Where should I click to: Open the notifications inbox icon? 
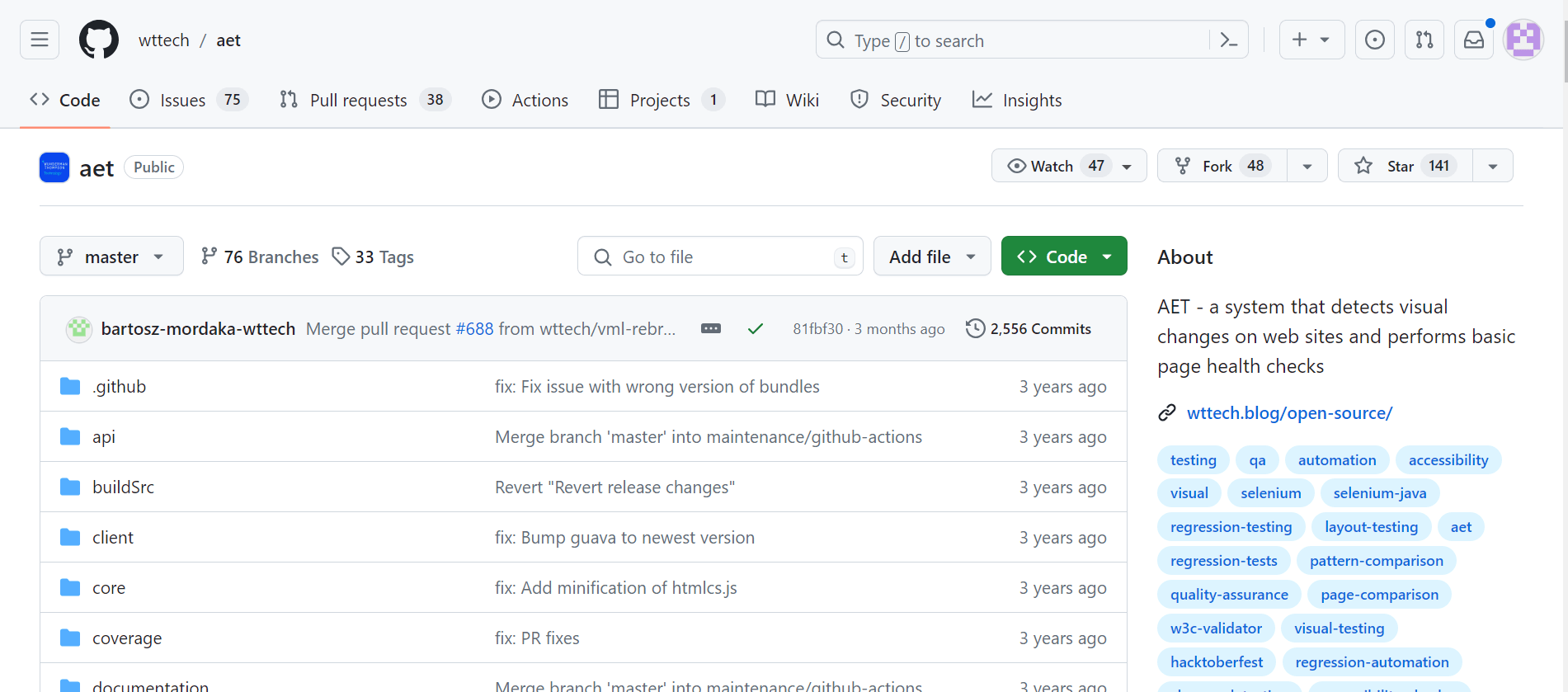pos(1474,40)
